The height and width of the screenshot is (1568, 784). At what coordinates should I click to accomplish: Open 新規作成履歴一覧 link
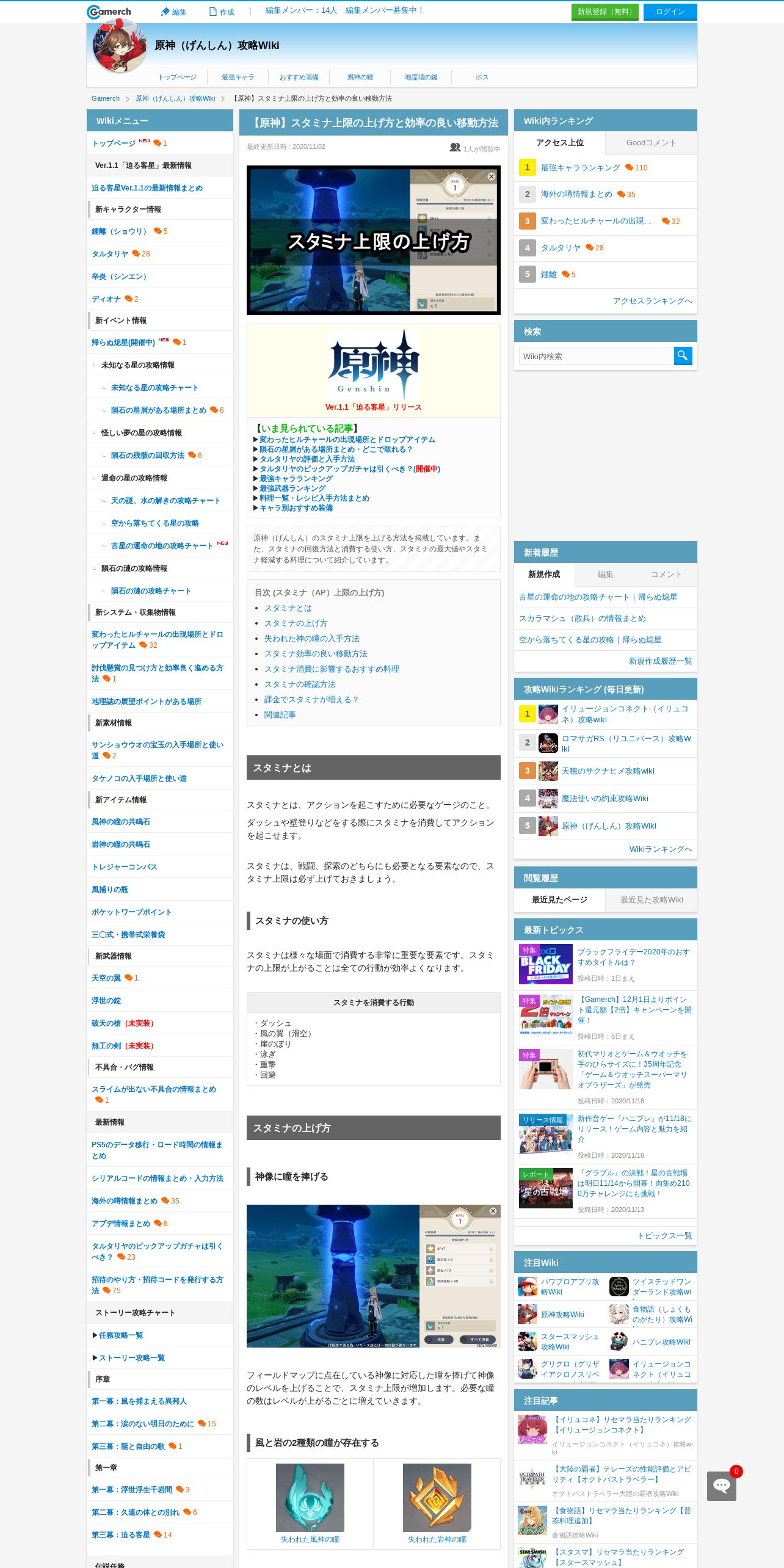(661, 661)
